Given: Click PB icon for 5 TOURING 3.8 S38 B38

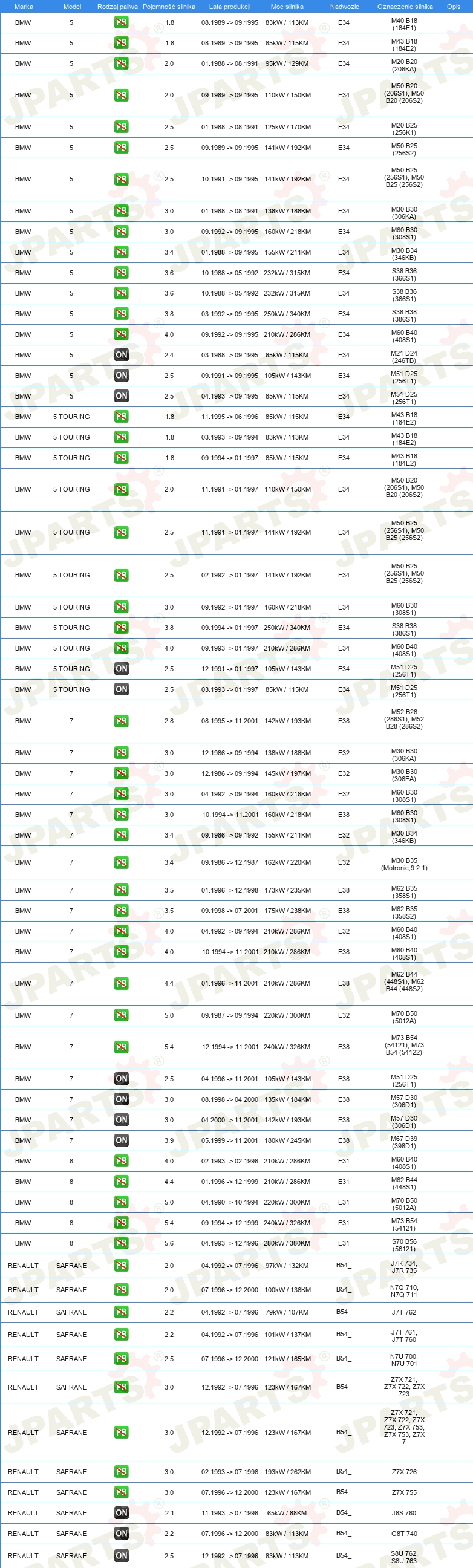Looking at the screenshot, I should [x=121, y=628].
